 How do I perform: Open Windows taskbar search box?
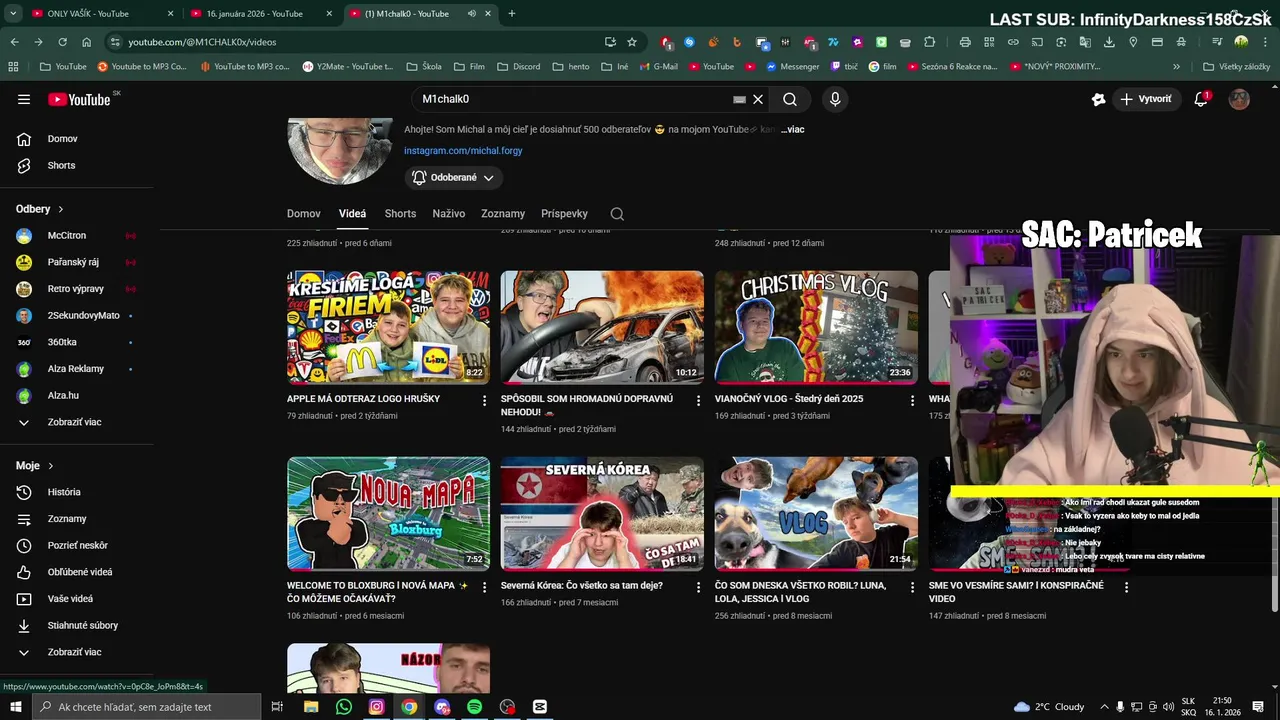coord(148,707)
